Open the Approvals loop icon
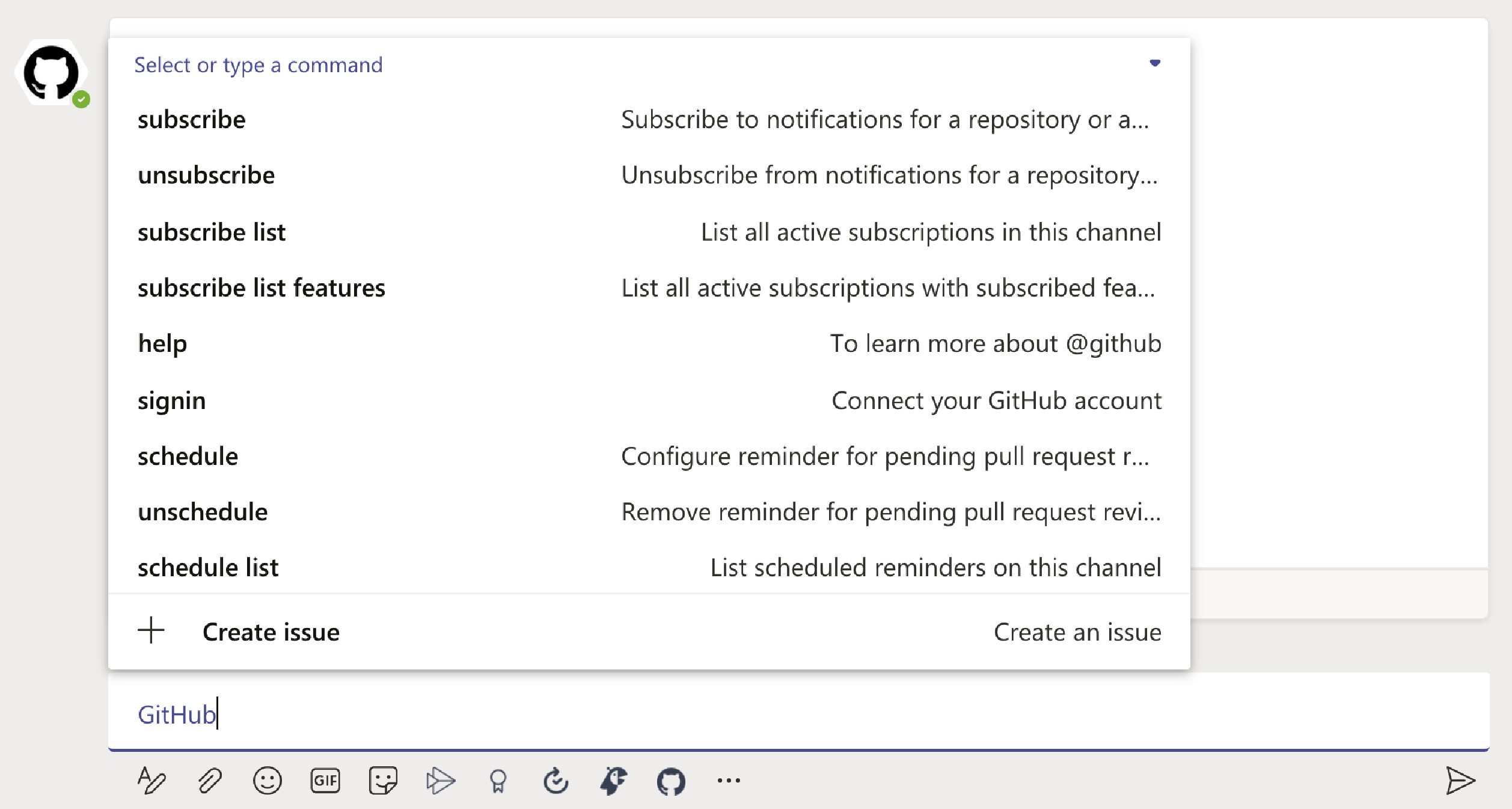This screenshot has width=1512, height=809. 556,781
